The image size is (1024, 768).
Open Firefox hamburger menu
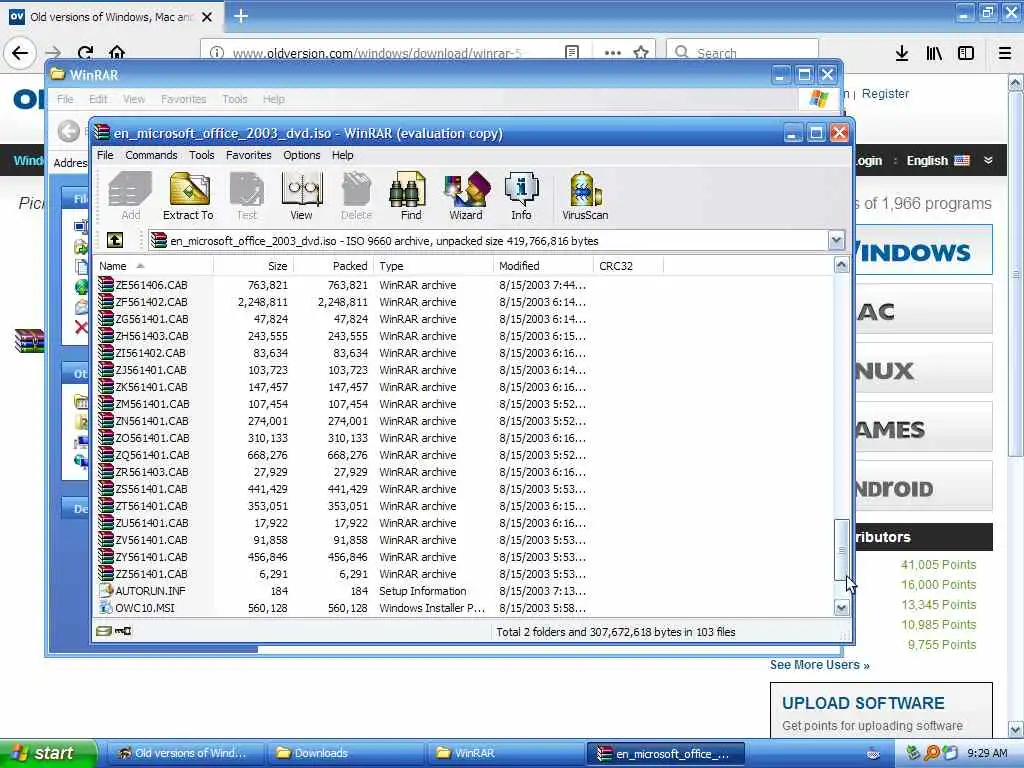click(x=1005, y=53)
